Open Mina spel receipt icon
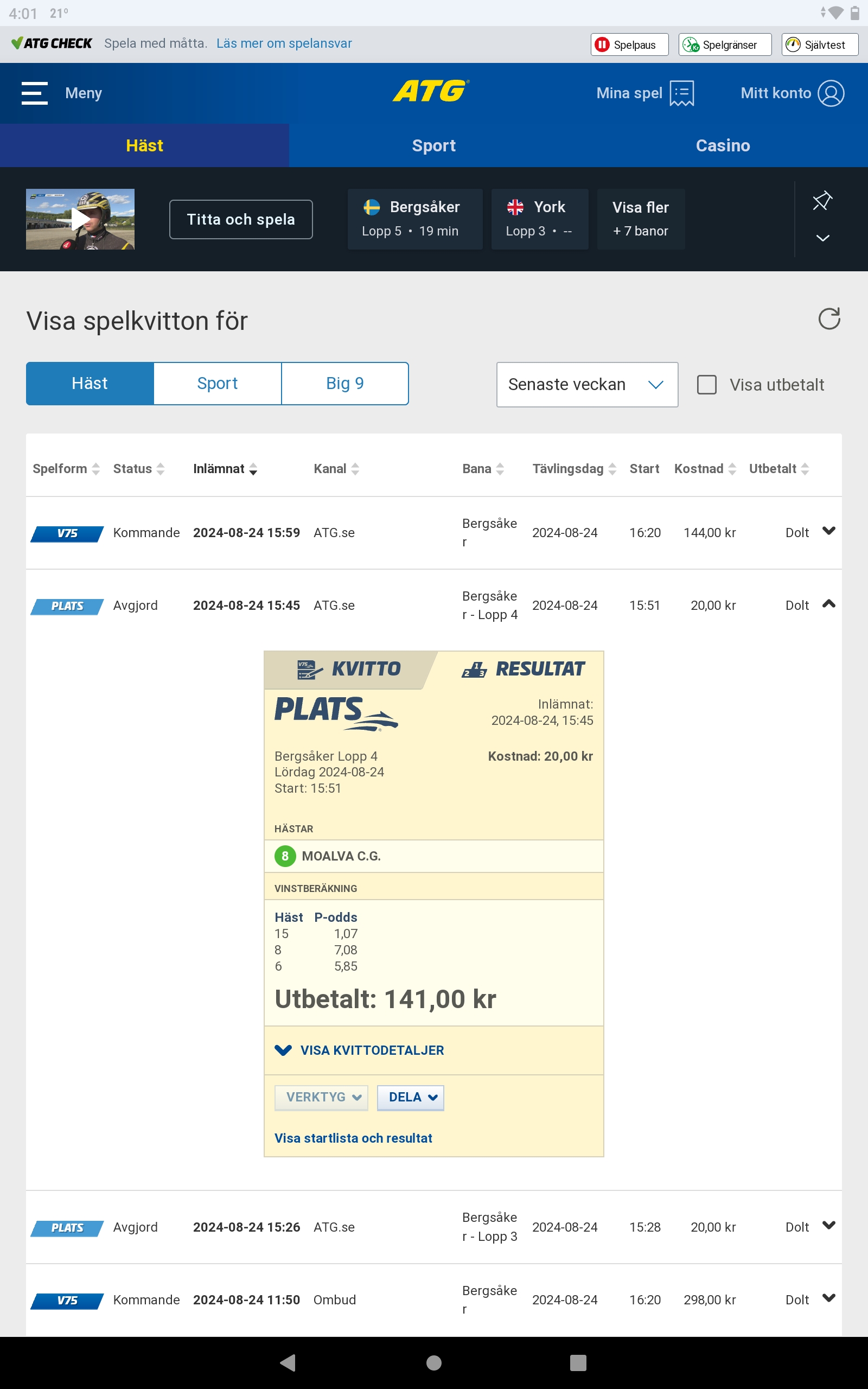 pyautogui.click(x=681, y=93)
